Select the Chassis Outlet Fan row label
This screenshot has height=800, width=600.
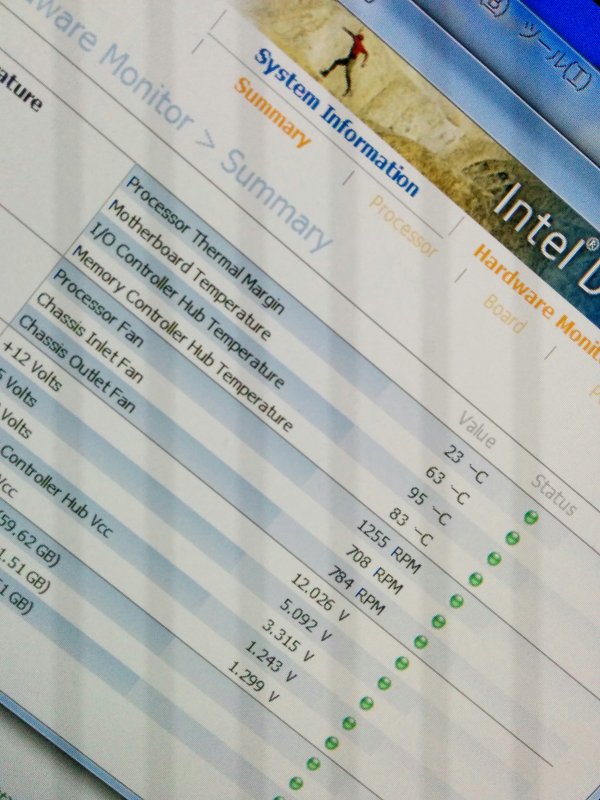77,364
